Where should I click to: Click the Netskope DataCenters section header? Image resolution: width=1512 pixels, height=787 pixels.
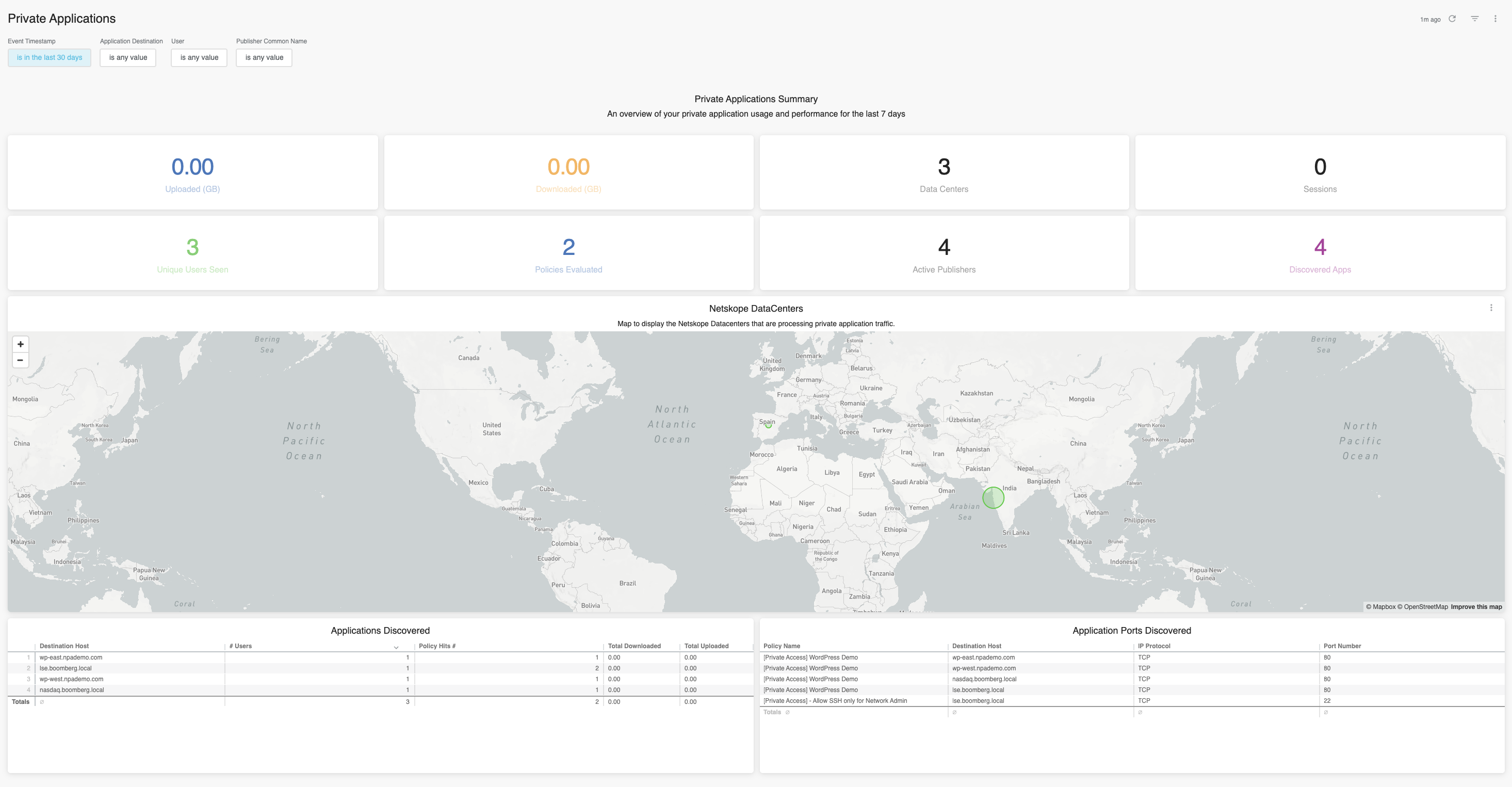(x=756, y=308)
